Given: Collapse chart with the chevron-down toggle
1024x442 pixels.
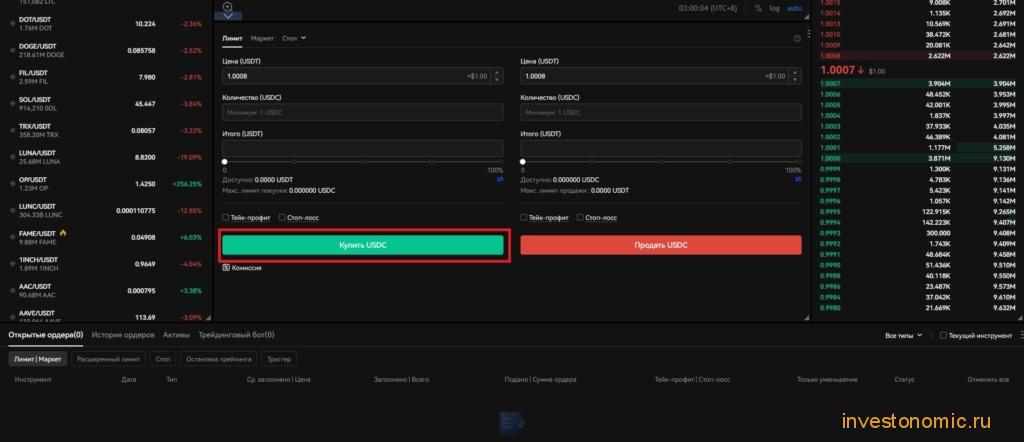Looking at the screenshot, I should (x=228, y=16).
